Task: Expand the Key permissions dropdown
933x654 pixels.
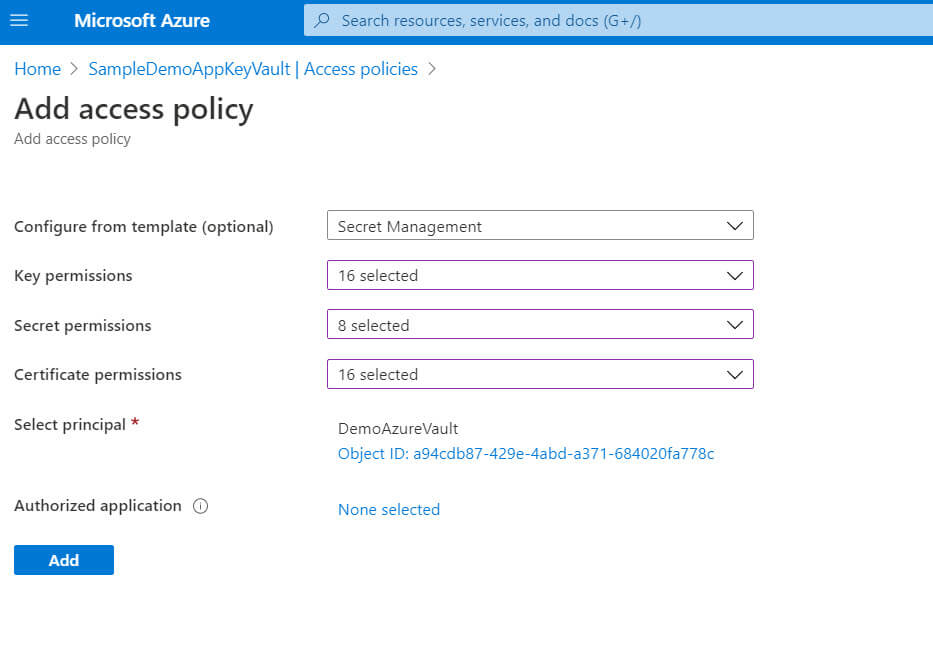Action: pyautogui.click(x=540, y=276)
